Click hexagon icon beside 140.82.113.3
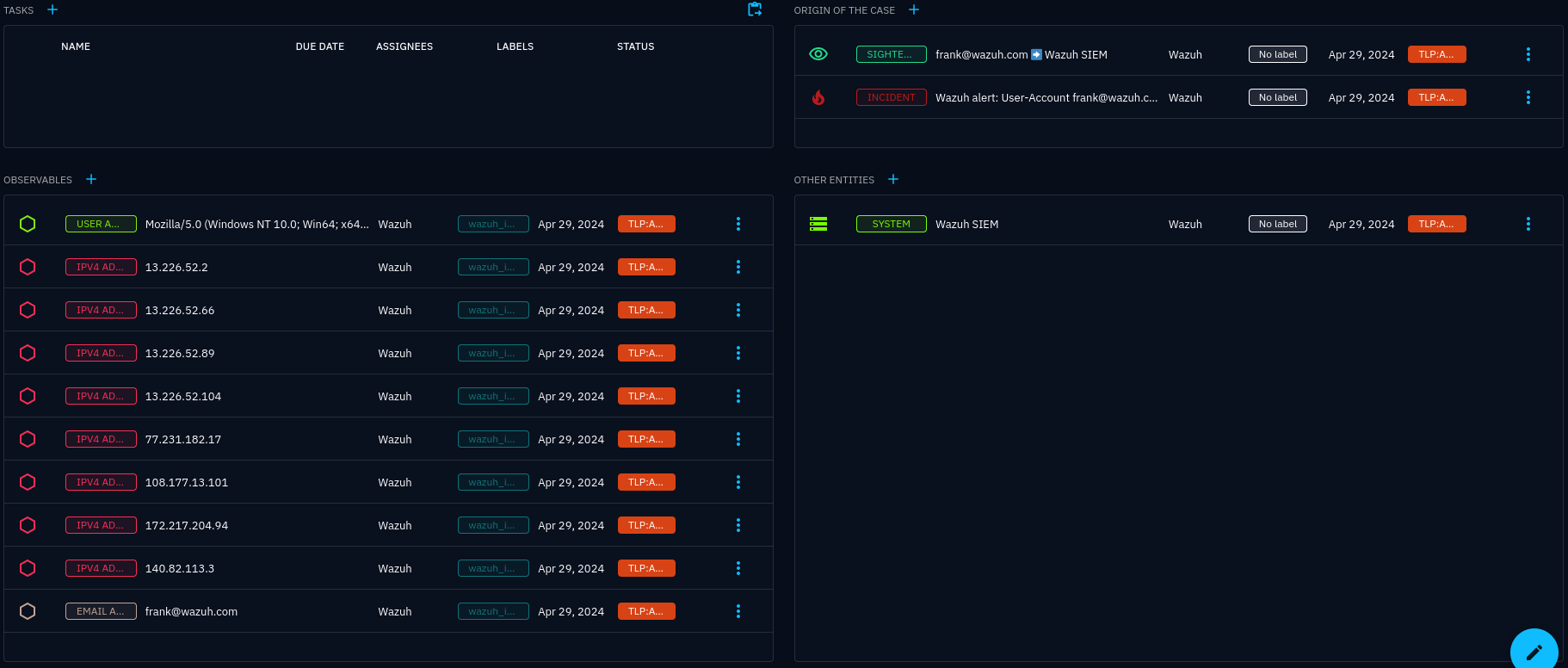Screen dimensions: 1568x668 coord(28,568)
